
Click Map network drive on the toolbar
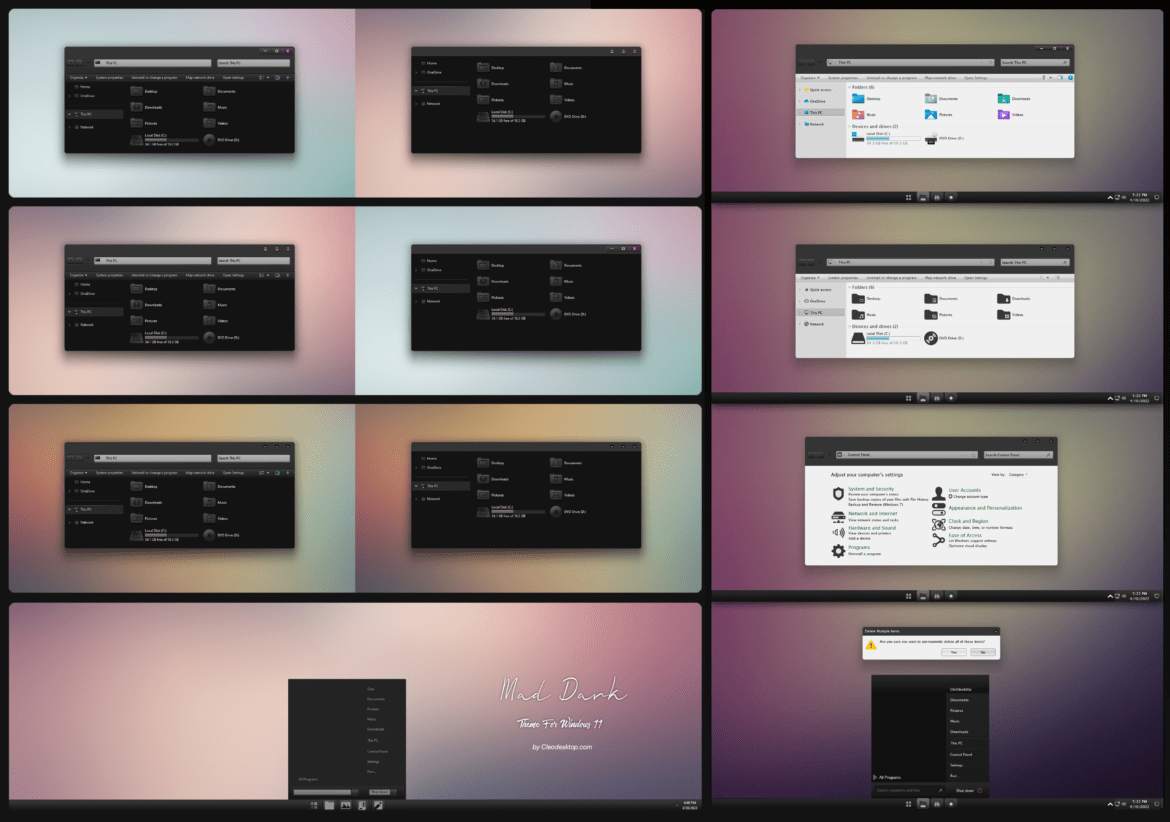coord(939,78)
